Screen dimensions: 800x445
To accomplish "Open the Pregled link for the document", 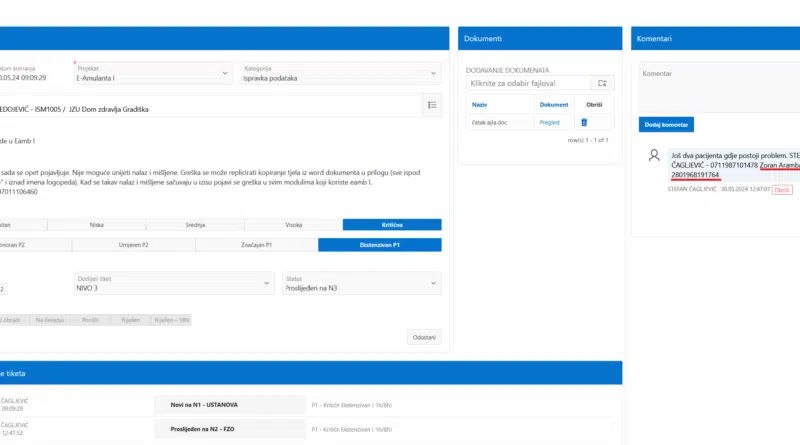I will click(550, 122).
